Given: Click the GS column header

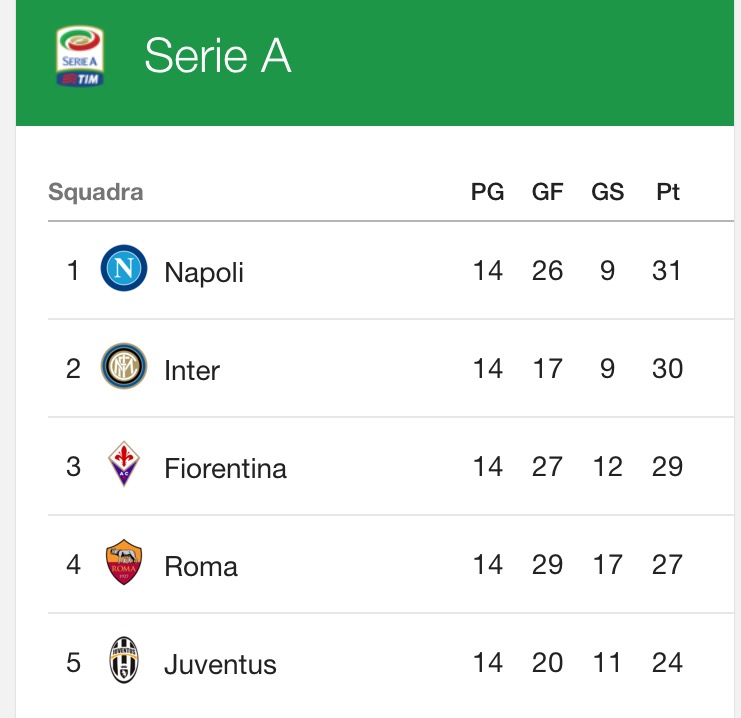Looking at the screenshot, I should point(608,192).
